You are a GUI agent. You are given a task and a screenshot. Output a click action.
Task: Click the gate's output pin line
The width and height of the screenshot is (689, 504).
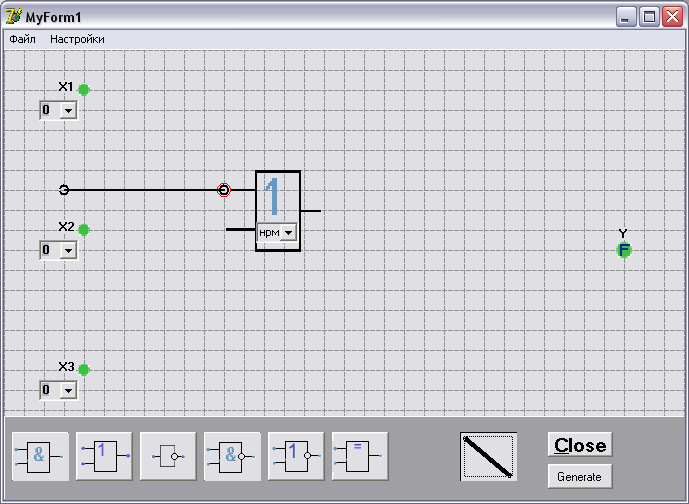tap(311, 211)
